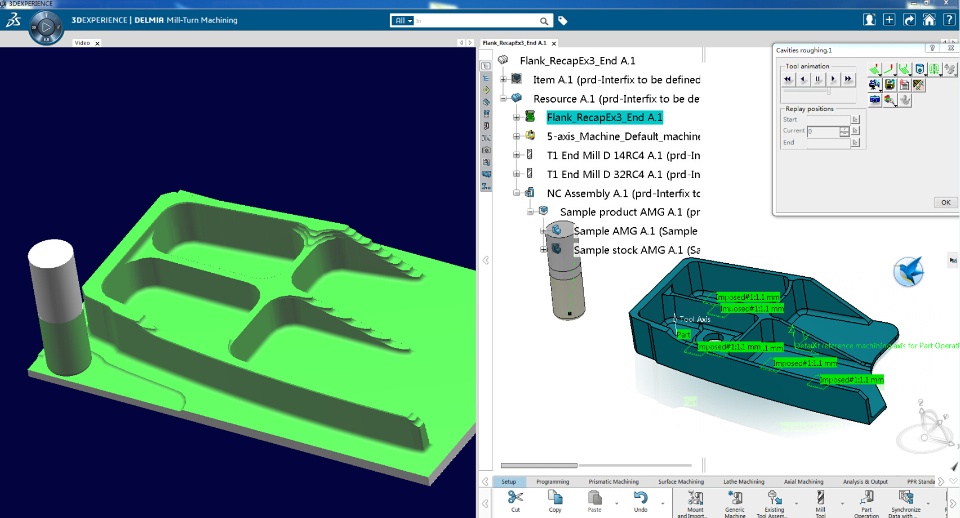The width and height of the screenshot is (960, 518).
Task: Click the plus (add) icon in top bar
Action: pos(889,20)
